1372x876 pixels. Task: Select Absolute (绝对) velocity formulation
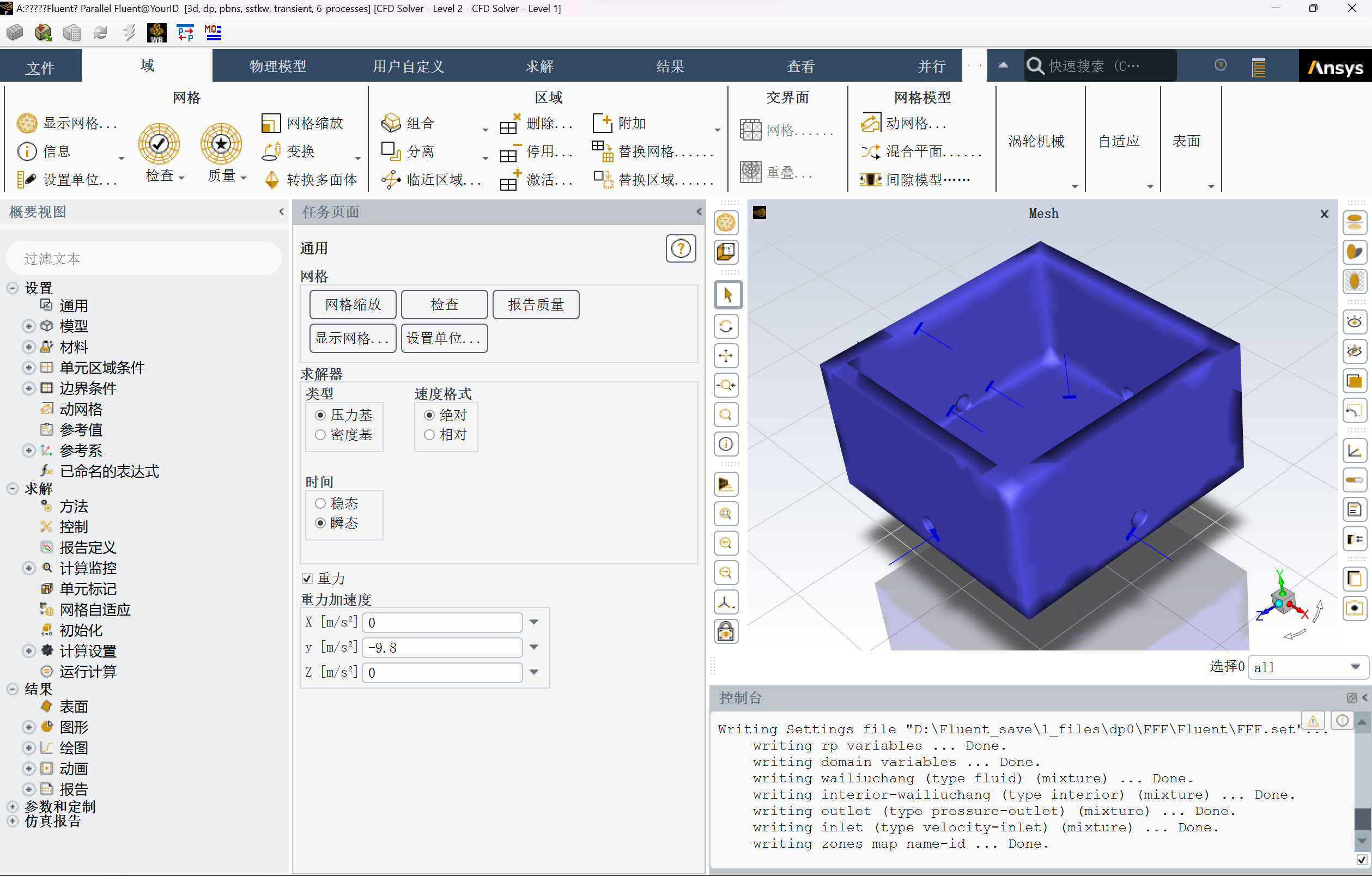tap(429, 415)
